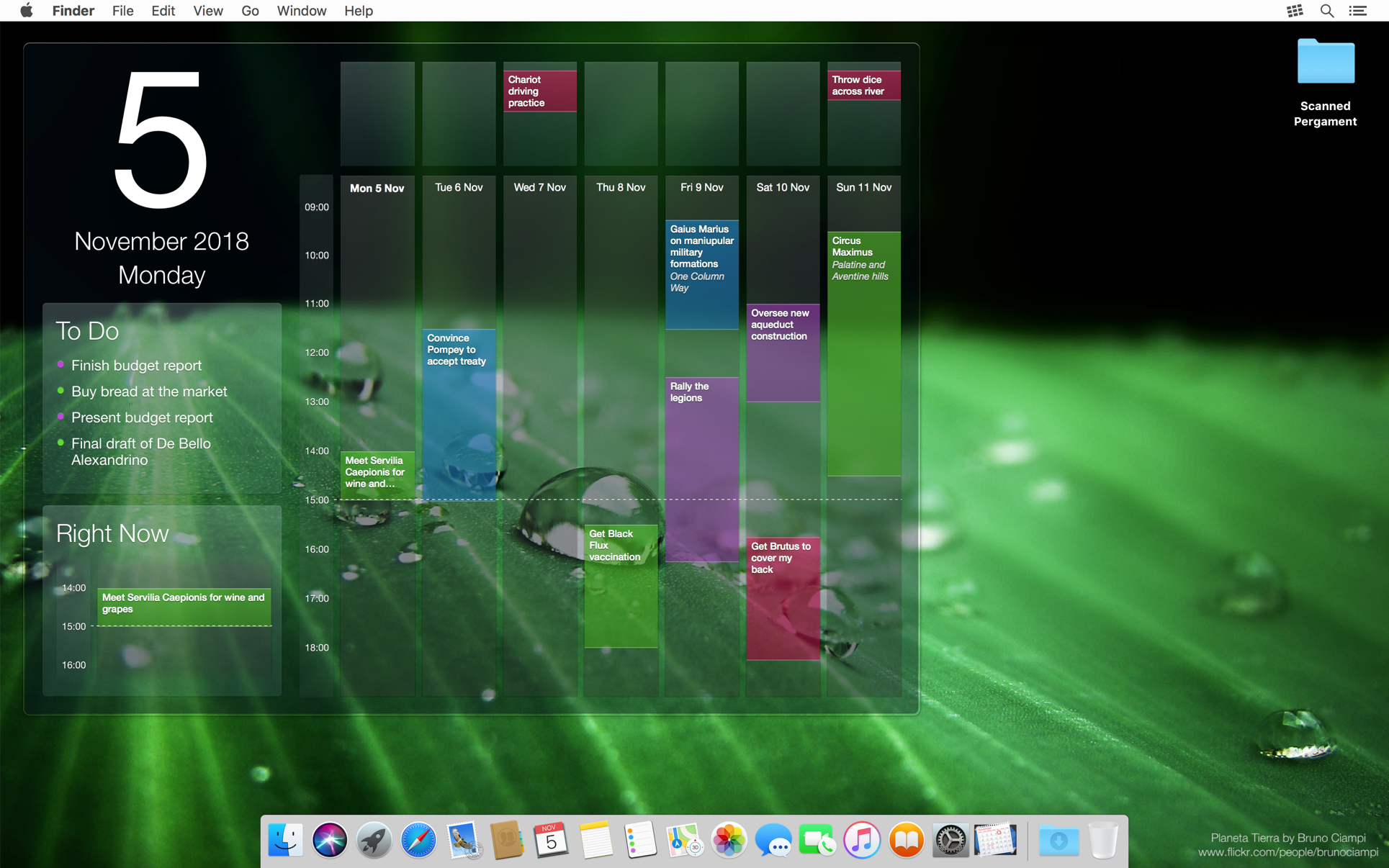Image resolution: width=1389 pixels, height=868 pixels.
Task: Select the Fri 9 Nov column header
Action: 702,187
